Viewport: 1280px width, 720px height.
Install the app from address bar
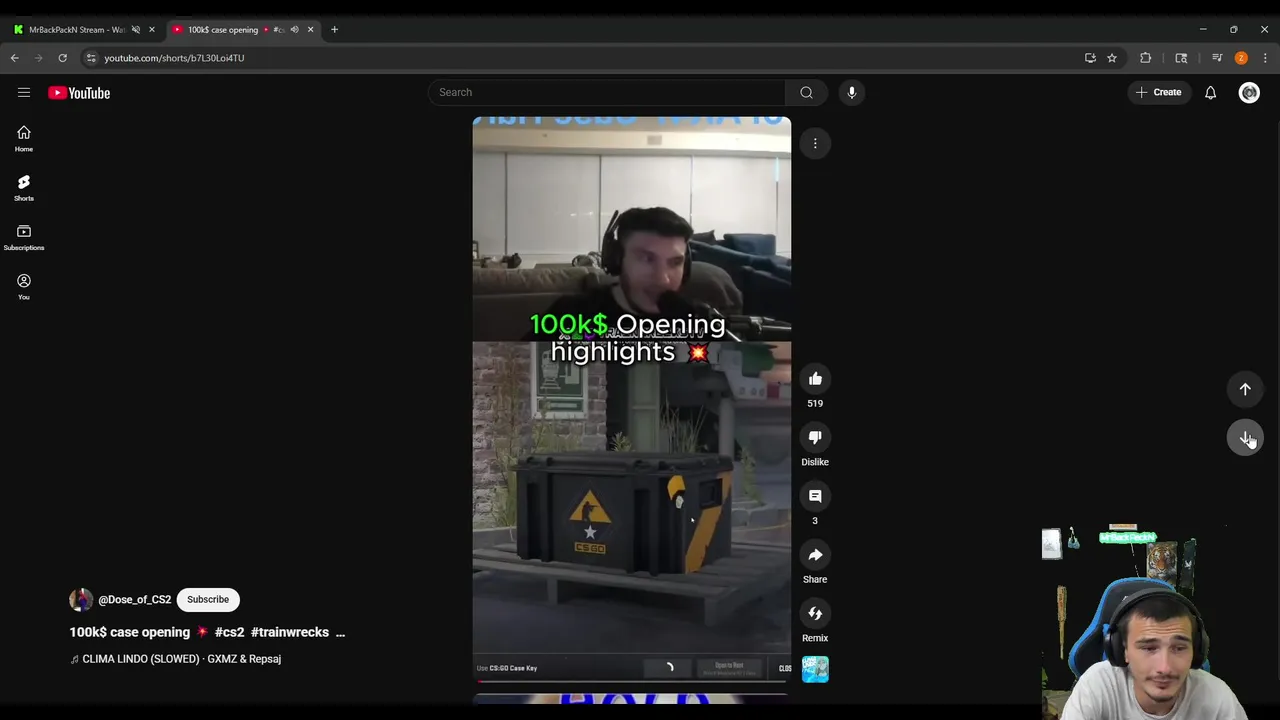tap(1090, 58)
